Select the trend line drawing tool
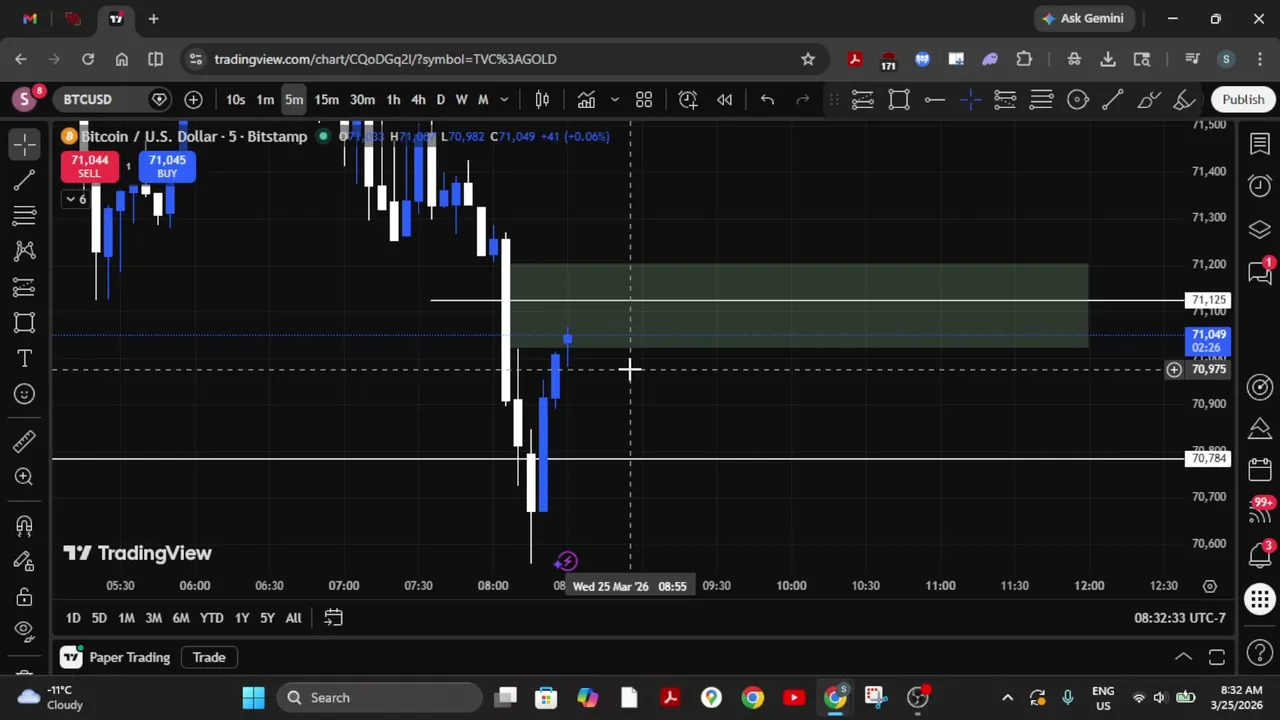Viewport: 1280px width, 720px height. 25,180
